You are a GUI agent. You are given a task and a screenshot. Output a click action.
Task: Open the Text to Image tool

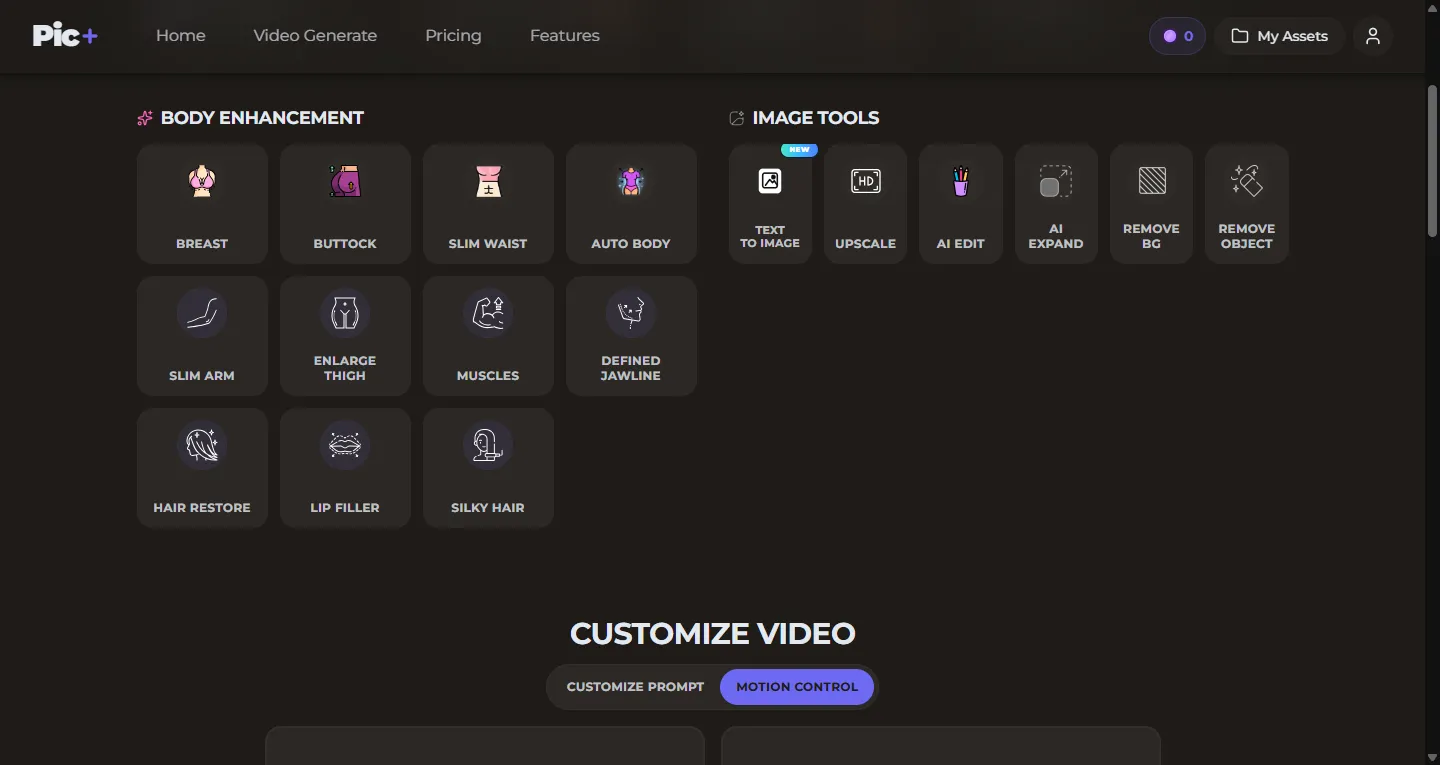[770, 204]
